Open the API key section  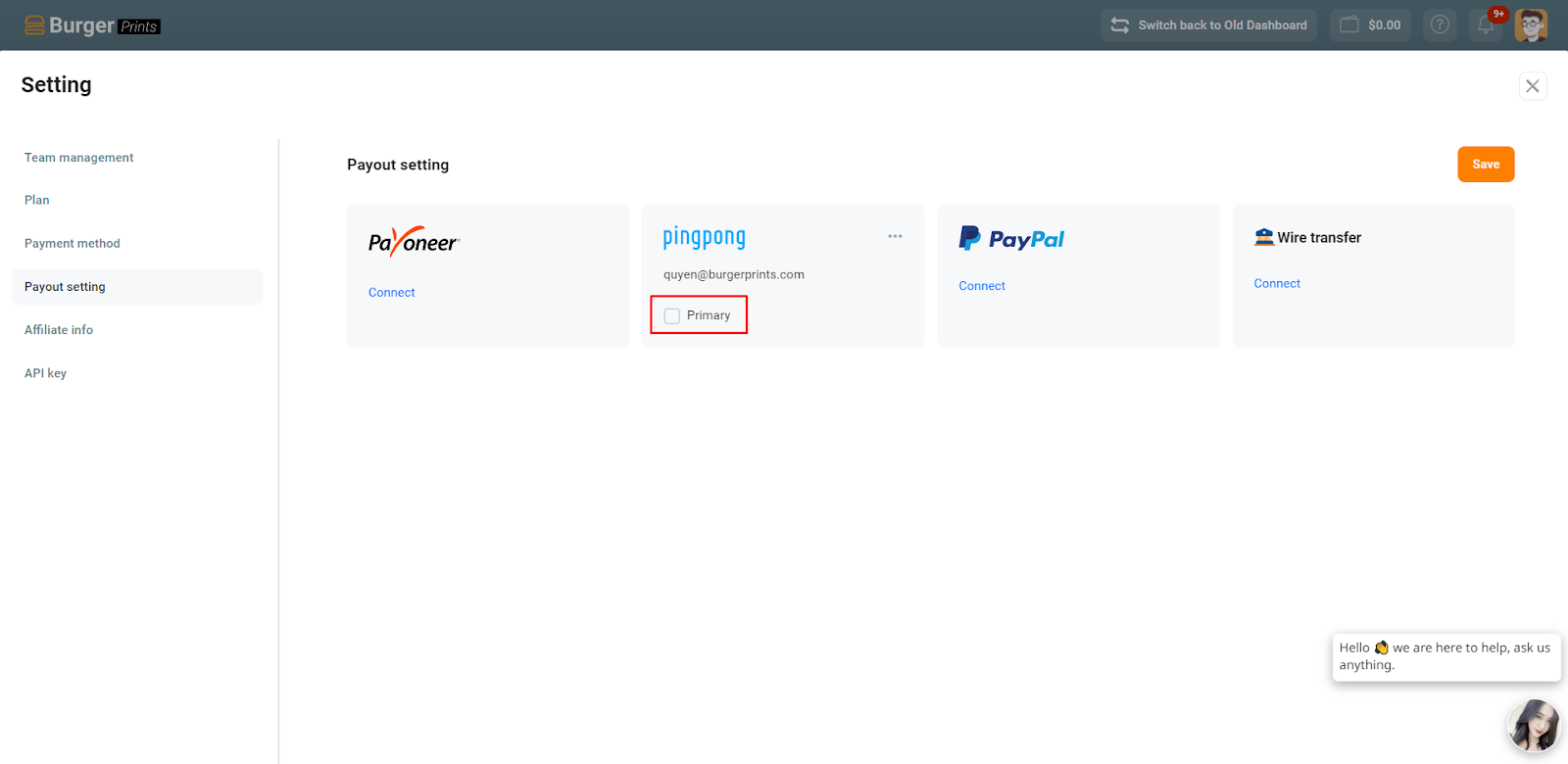click(46, 373)
